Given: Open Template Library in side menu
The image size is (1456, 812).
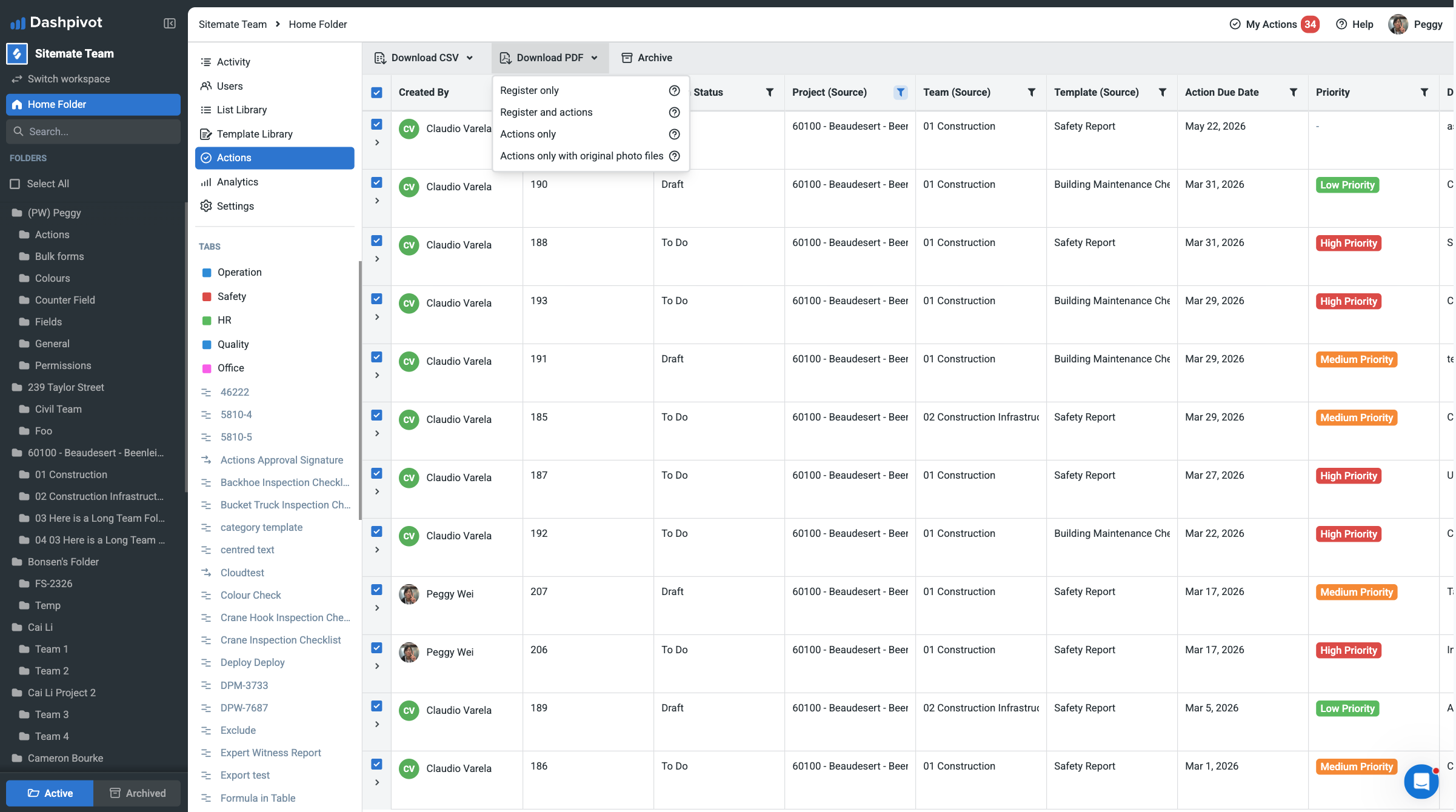Looking at the screenshot, I should click(255, 134).
